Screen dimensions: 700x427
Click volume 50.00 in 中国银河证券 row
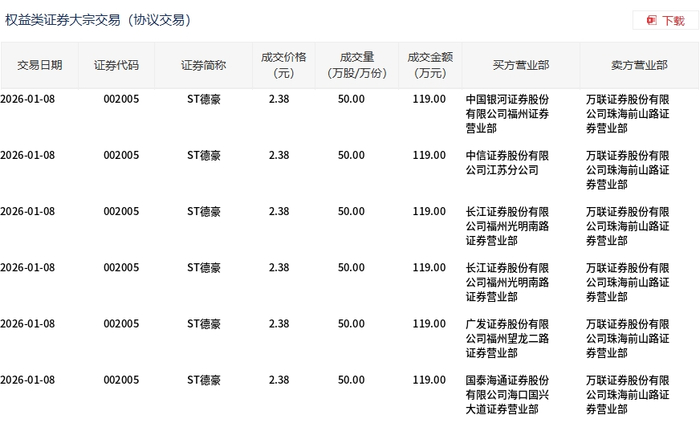(351, 99)
